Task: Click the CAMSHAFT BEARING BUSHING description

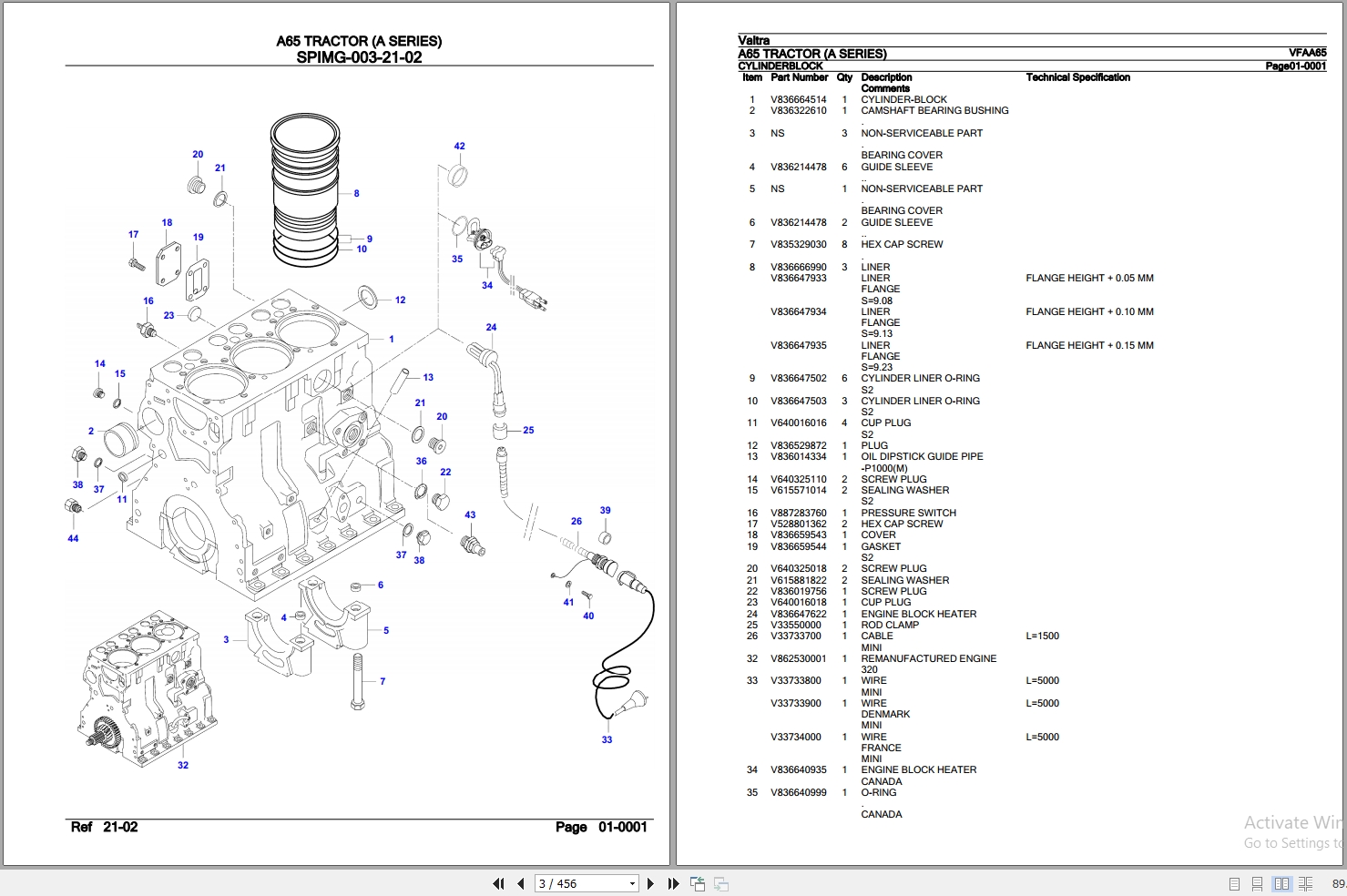Action: click(934, 111)
